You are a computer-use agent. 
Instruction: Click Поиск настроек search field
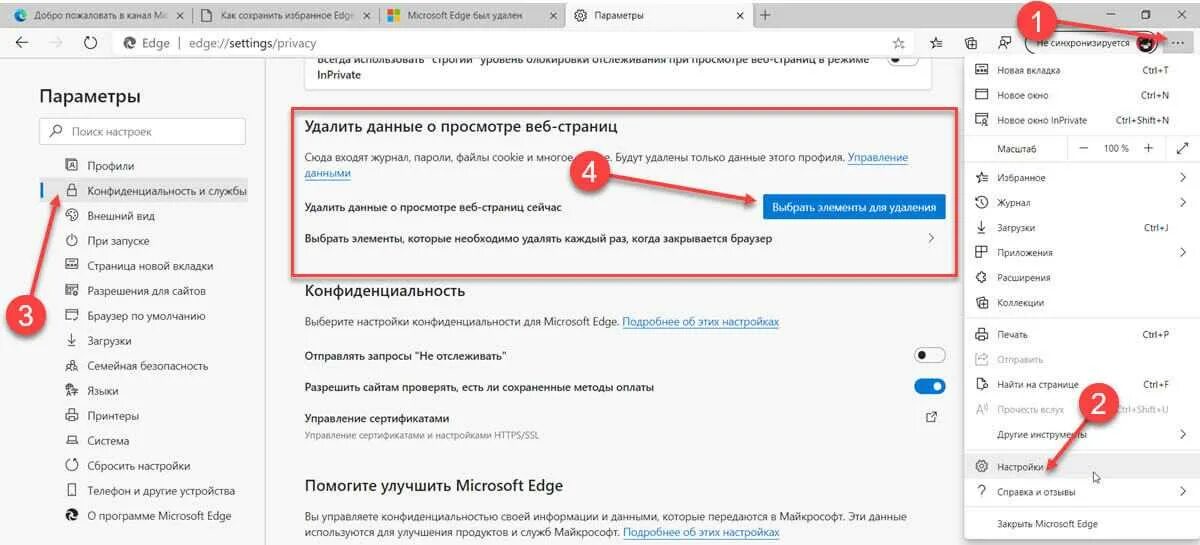coord(142,131)
